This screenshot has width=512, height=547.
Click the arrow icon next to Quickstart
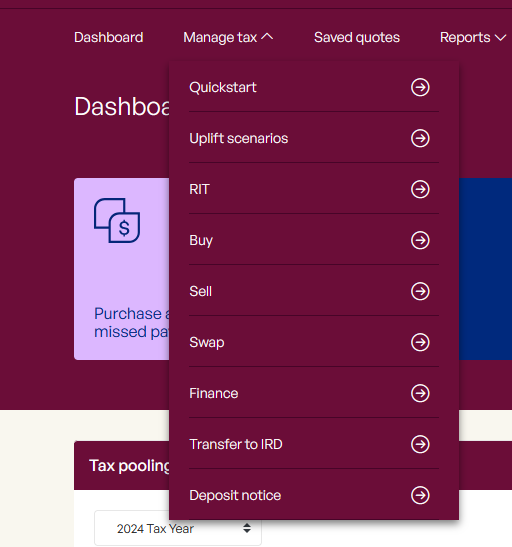[x=420, y=87]
